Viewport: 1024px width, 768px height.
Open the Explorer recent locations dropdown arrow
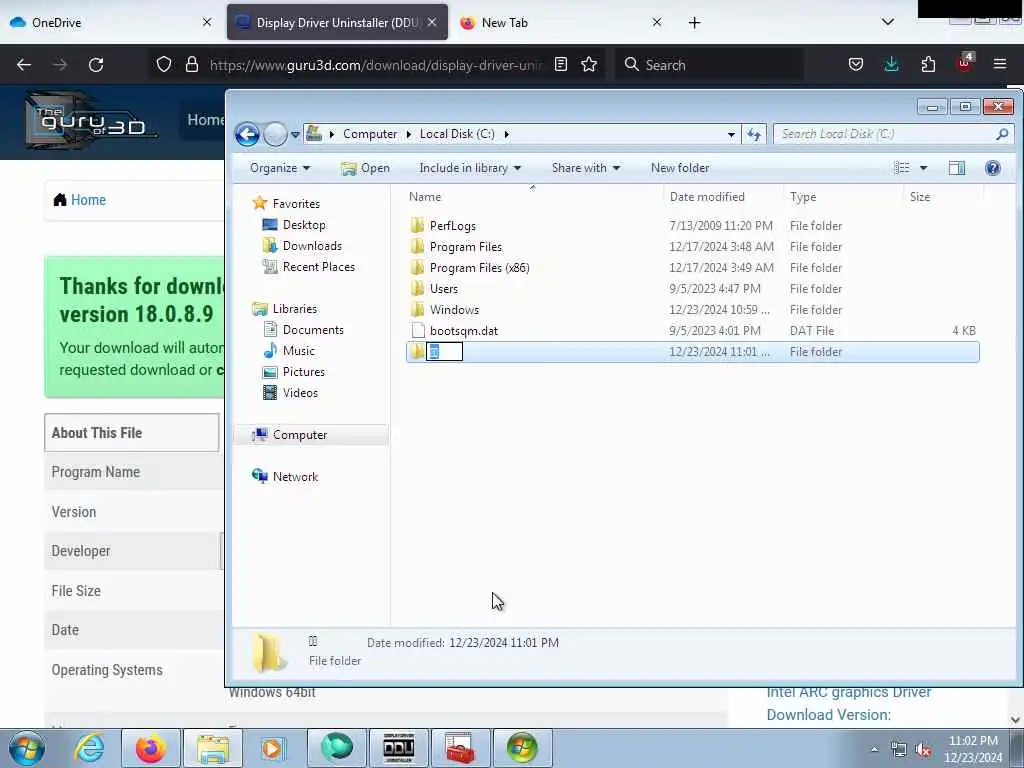click(295, 135)
